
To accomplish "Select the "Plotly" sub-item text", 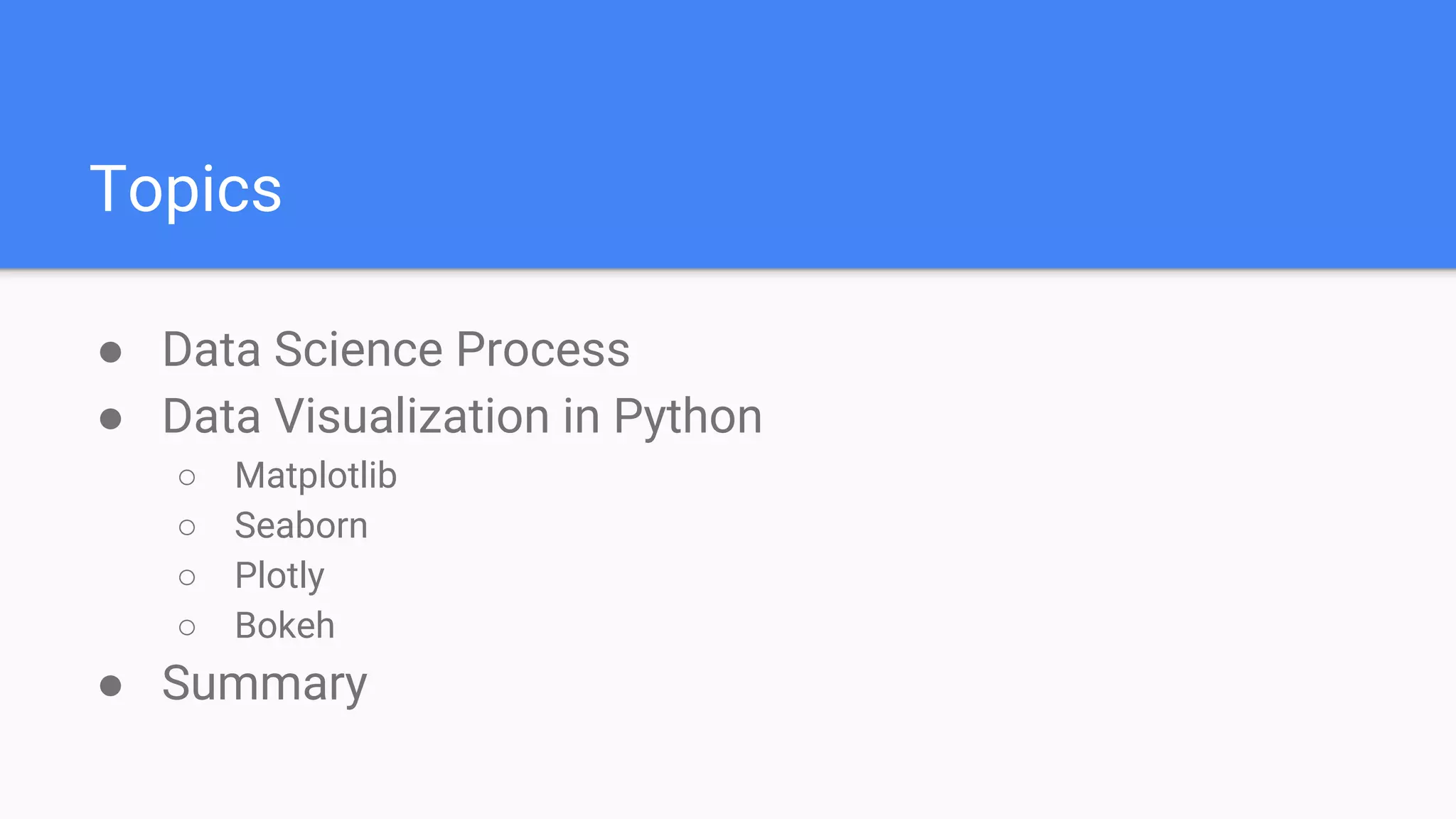I will [279, 576].
